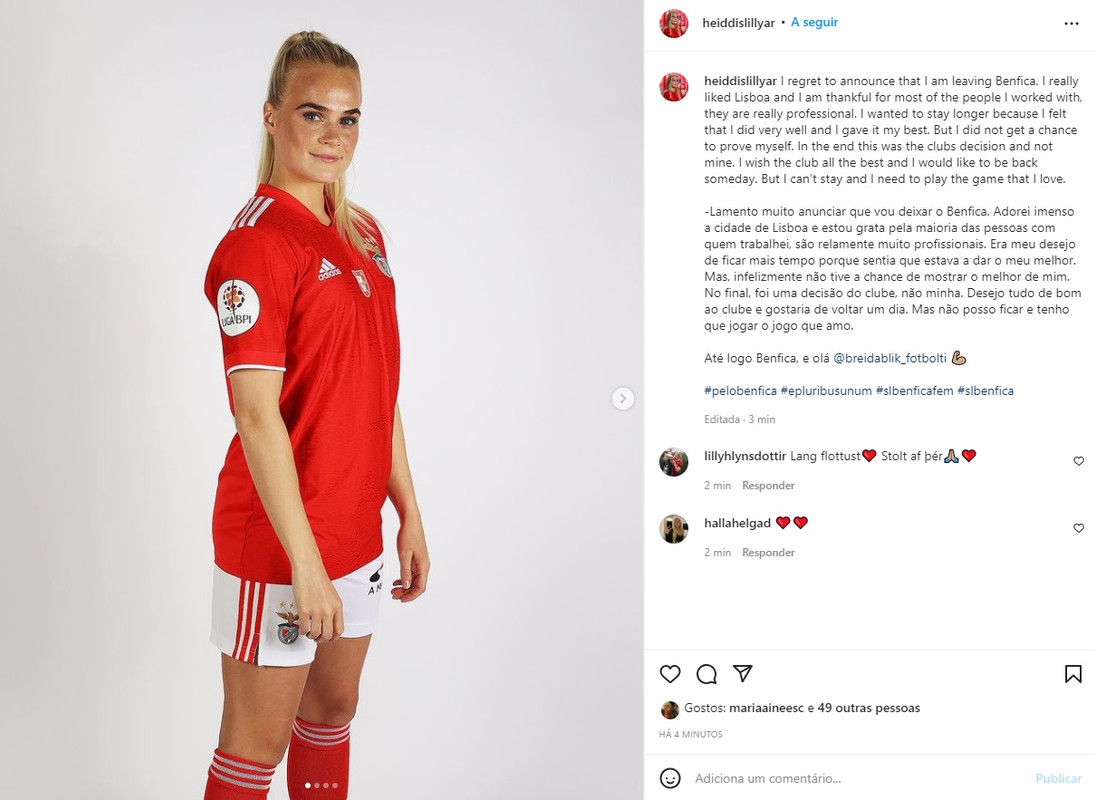Click the A seguir following button

click(x=814, y=22)
